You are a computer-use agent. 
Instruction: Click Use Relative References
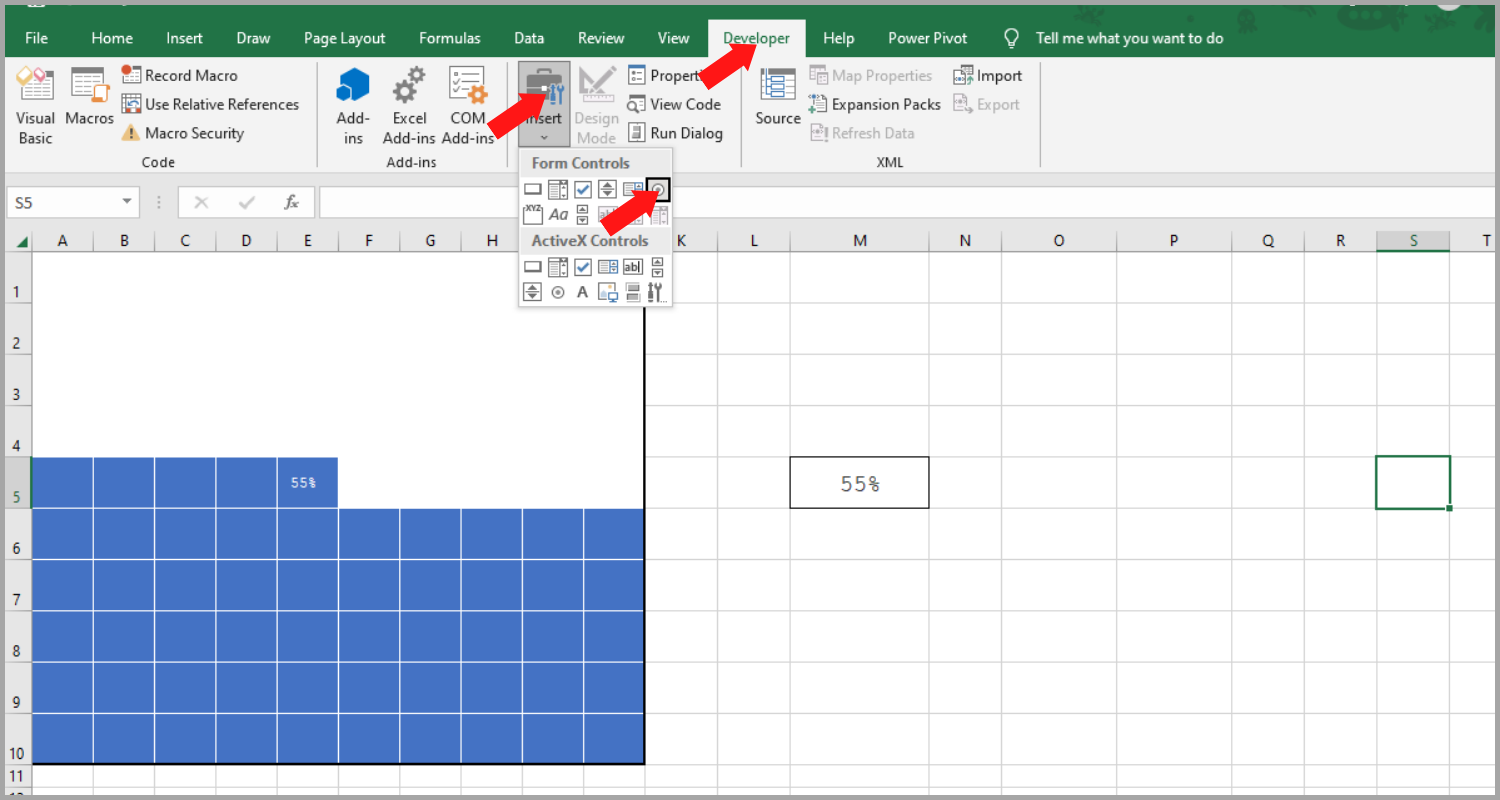212,103
